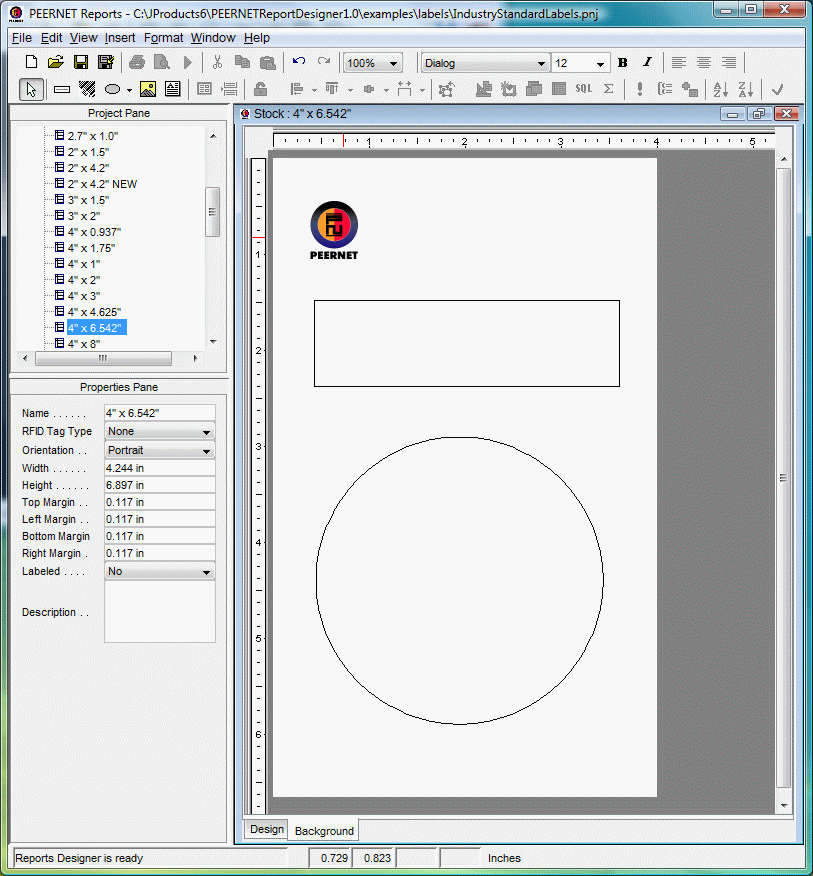Select the 2" x 4.2" NEW stock
Viewport: 813px width, 876px height.
pyautogui.click(x=102, y=184)
